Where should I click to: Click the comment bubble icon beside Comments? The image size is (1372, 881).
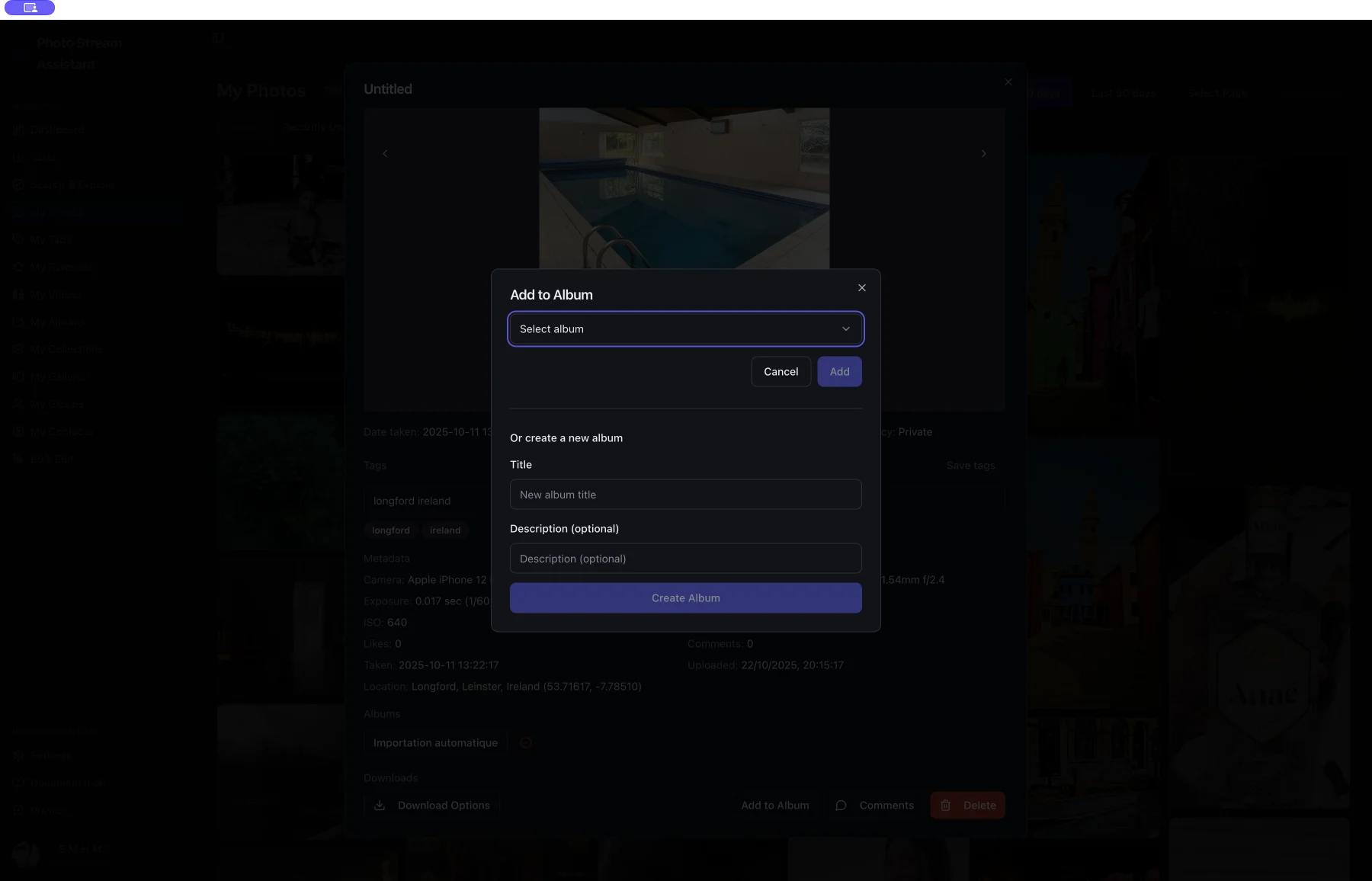click(841, 806)
